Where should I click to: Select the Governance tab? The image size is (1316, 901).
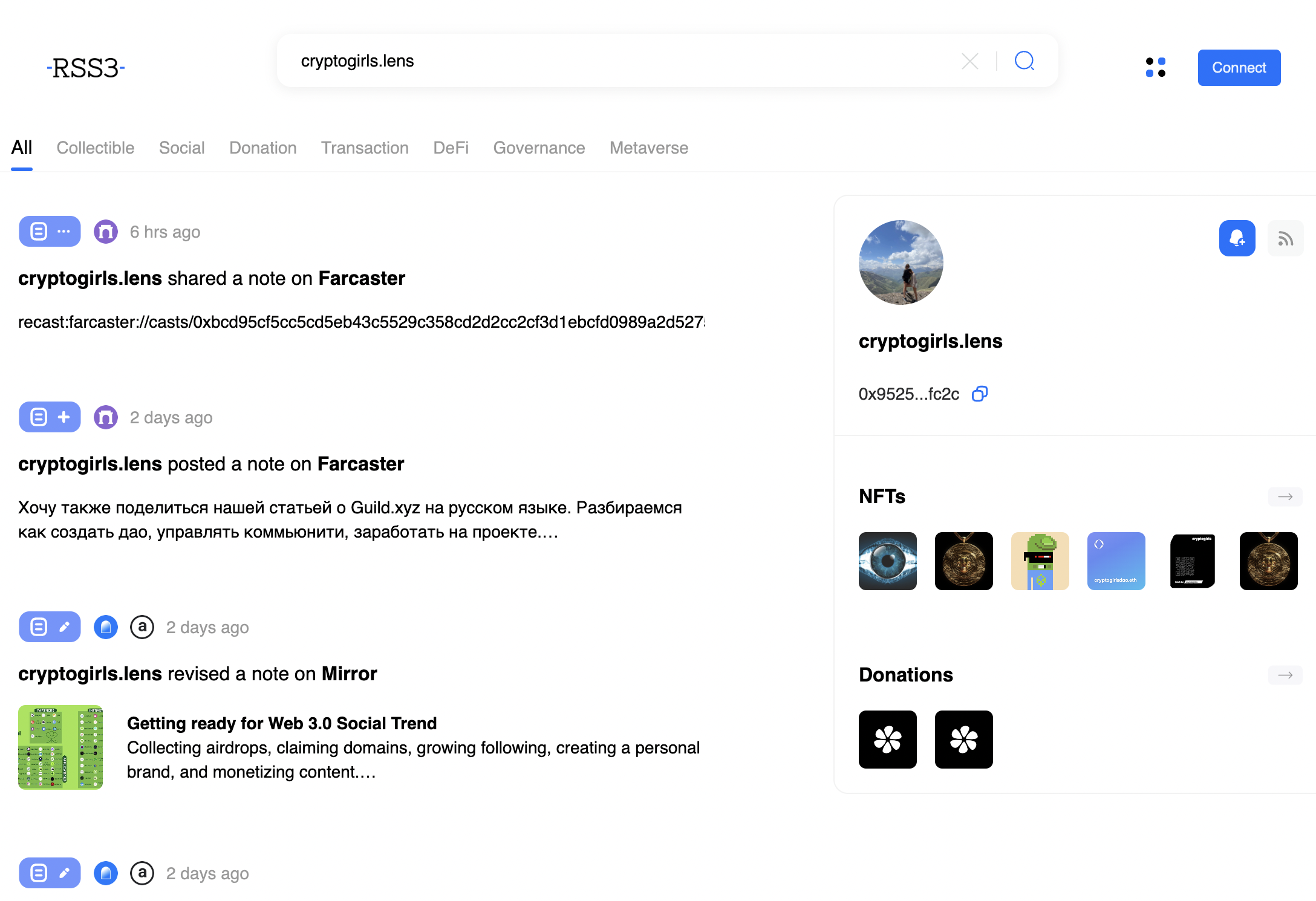tap(539, 148)
